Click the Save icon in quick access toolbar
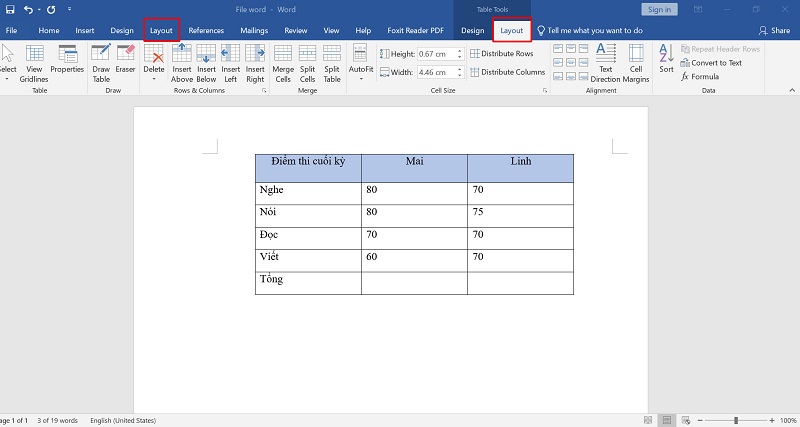Image resolution: width=800 pixels, height=427 pixels. click(10, 9)
